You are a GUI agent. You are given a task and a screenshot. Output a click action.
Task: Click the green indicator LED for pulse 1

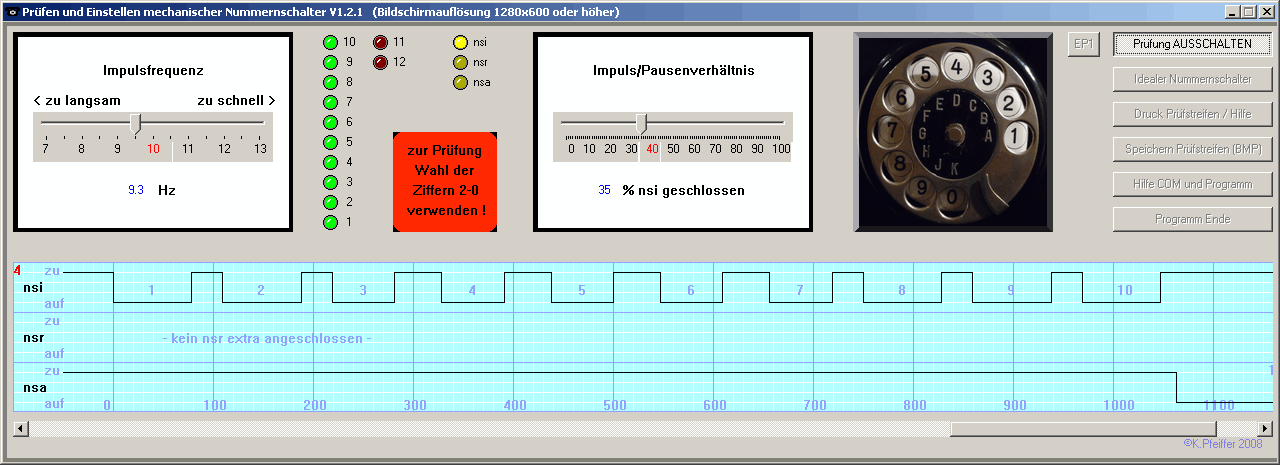(330, 222)
